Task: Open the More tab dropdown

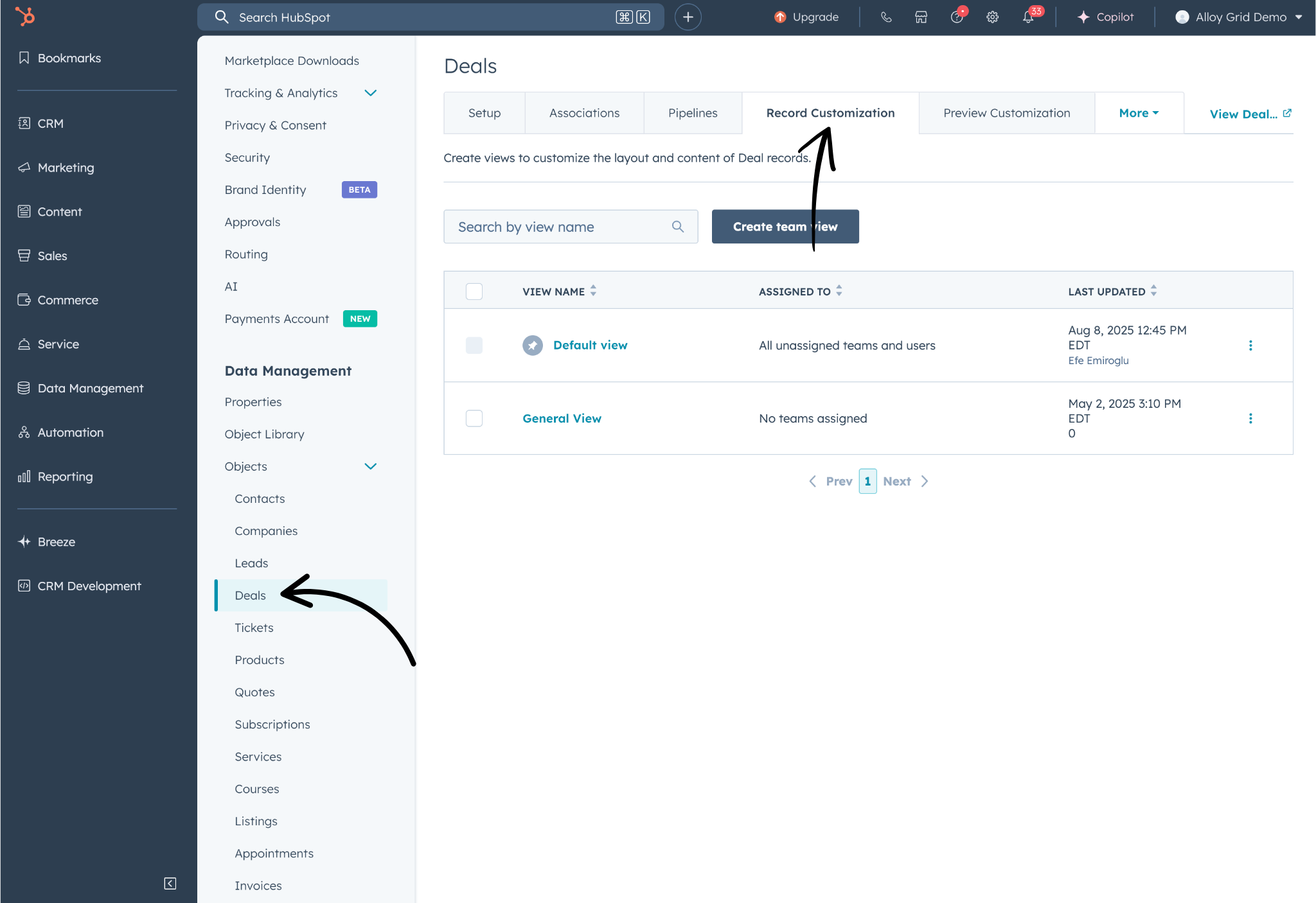Action: (1138, 113)
